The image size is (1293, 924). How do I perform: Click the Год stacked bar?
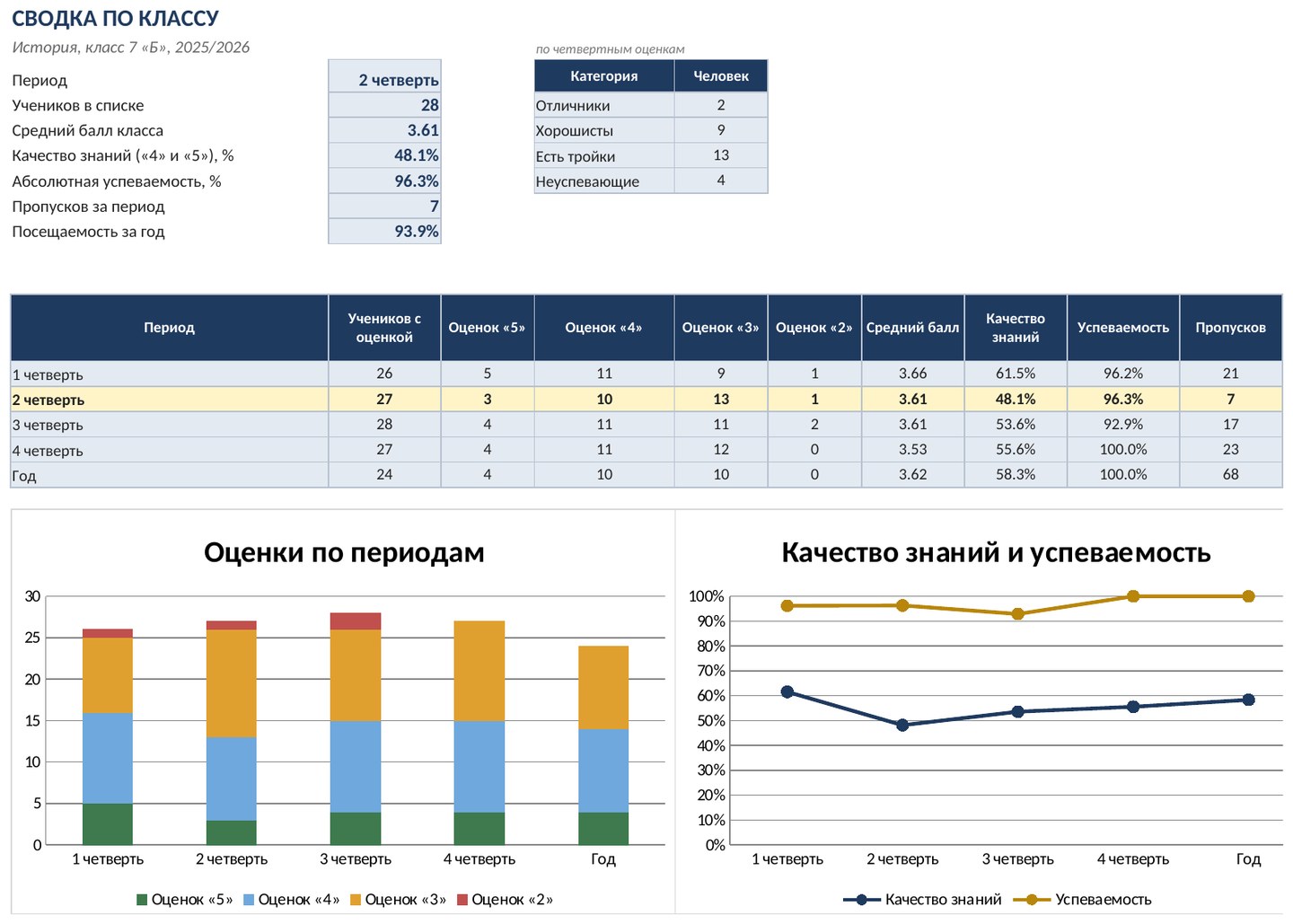click(603, 745)
